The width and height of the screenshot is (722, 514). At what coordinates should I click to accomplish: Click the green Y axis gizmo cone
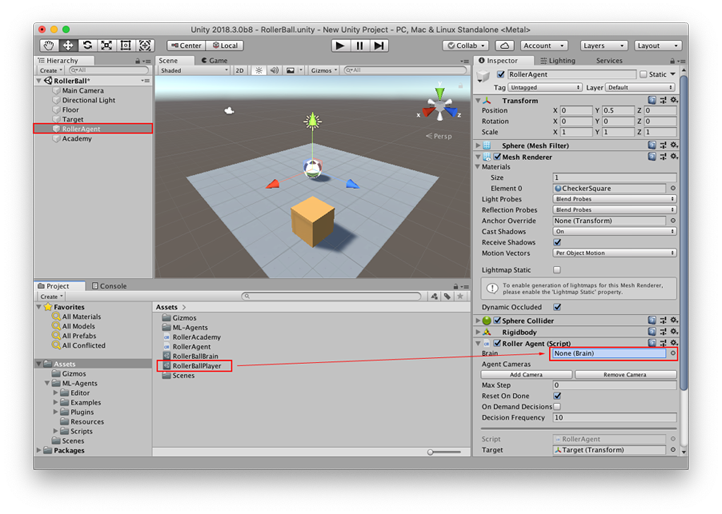(440, 93)
